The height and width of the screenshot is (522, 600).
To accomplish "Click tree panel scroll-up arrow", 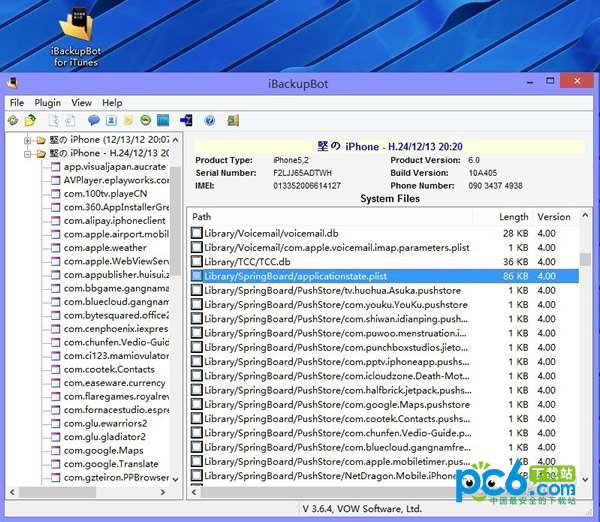I will [x=176, y=140].
